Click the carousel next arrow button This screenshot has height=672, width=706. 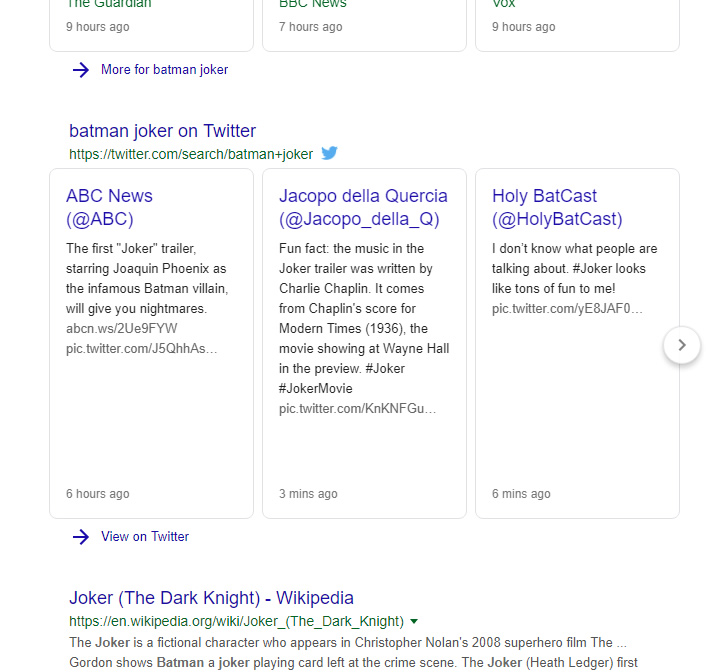(x=682, y=345)
